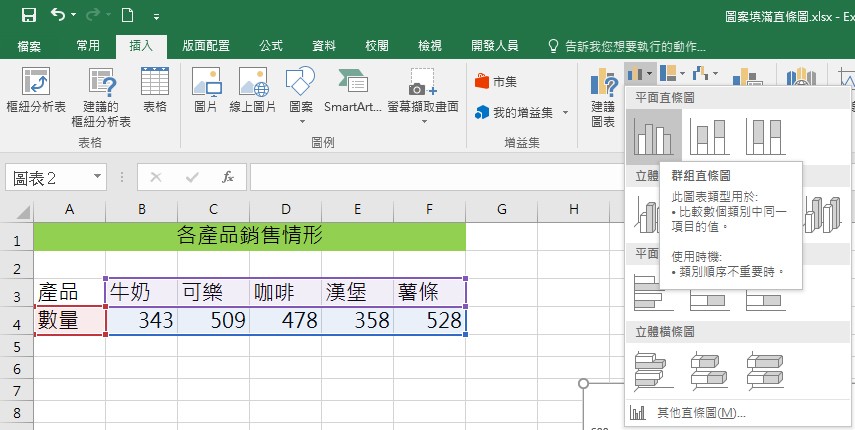
Task: Click the insert column chart ribbon button
Action: pyautogui.click(x=640, y=74)
